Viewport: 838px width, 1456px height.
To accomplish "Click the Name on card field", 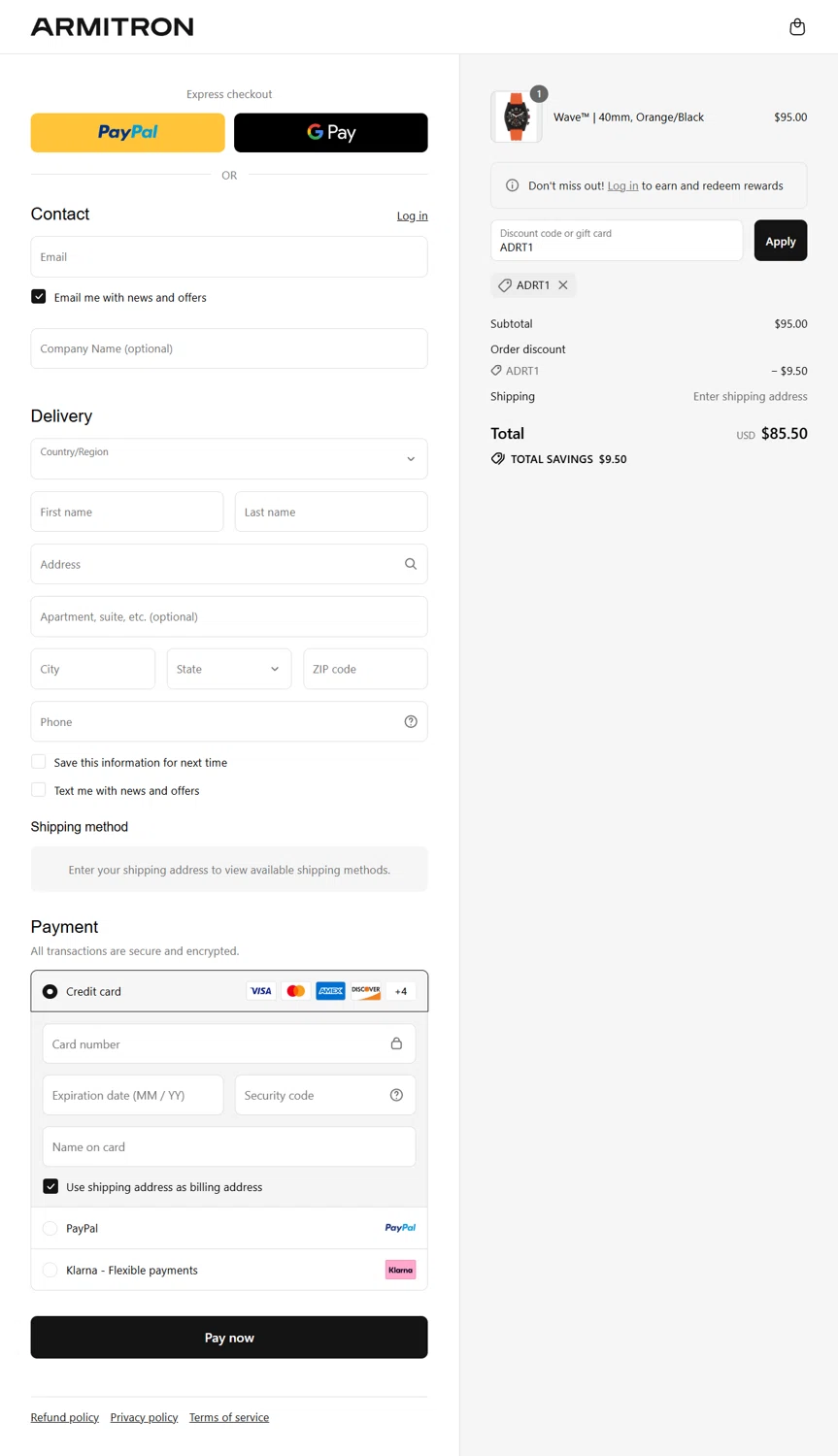I will pos(229,1146).
